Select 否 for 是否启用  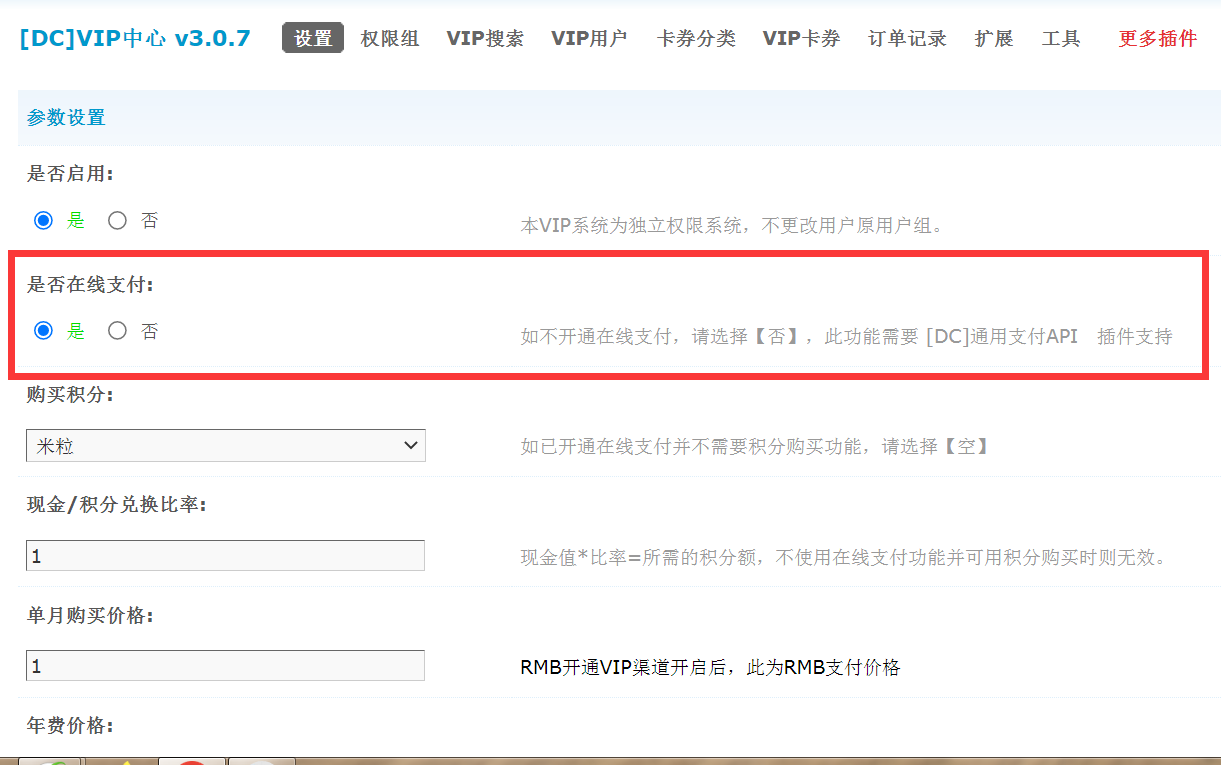[x=118, y=220]
